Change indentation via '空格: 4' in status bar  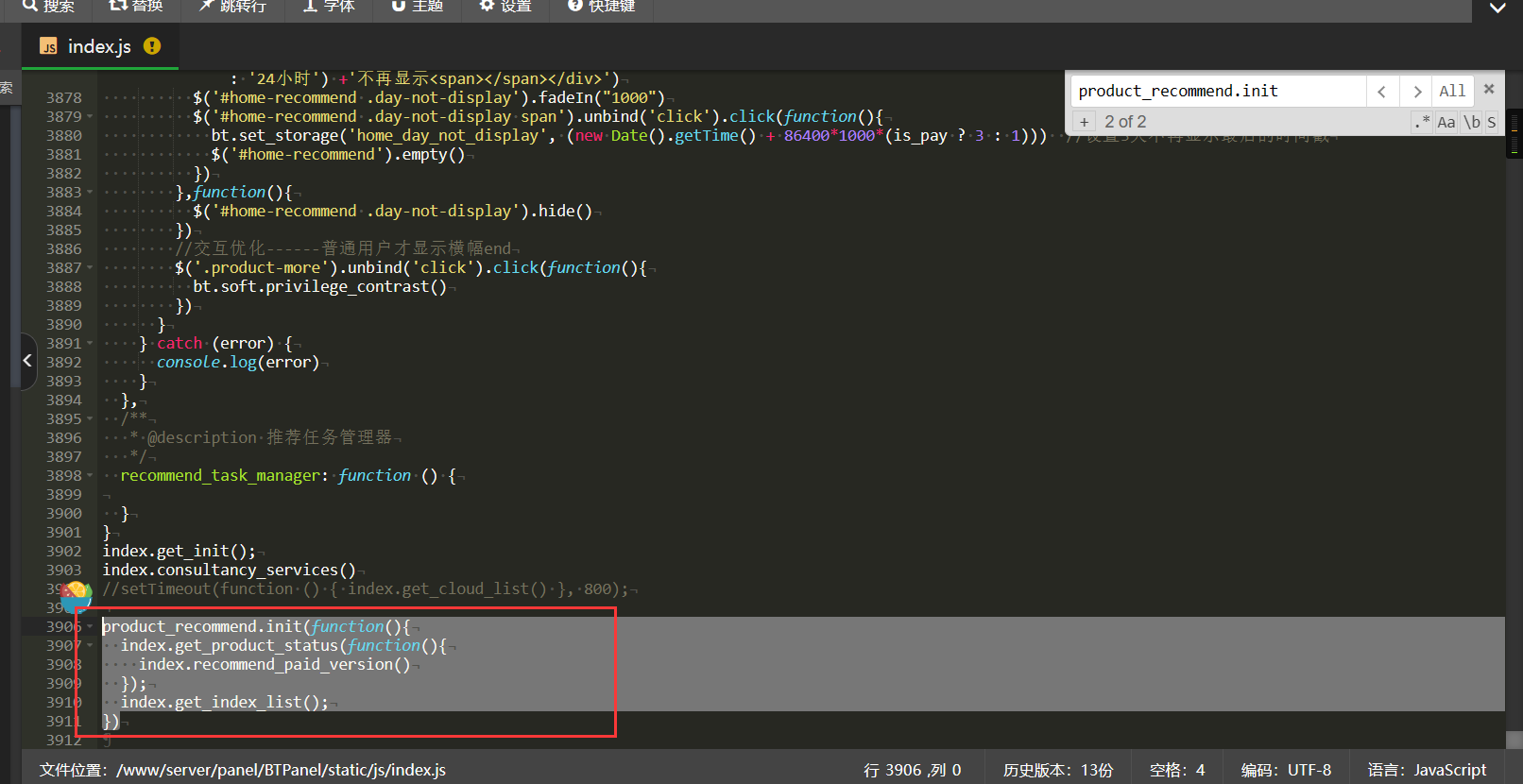point(1177,770)
